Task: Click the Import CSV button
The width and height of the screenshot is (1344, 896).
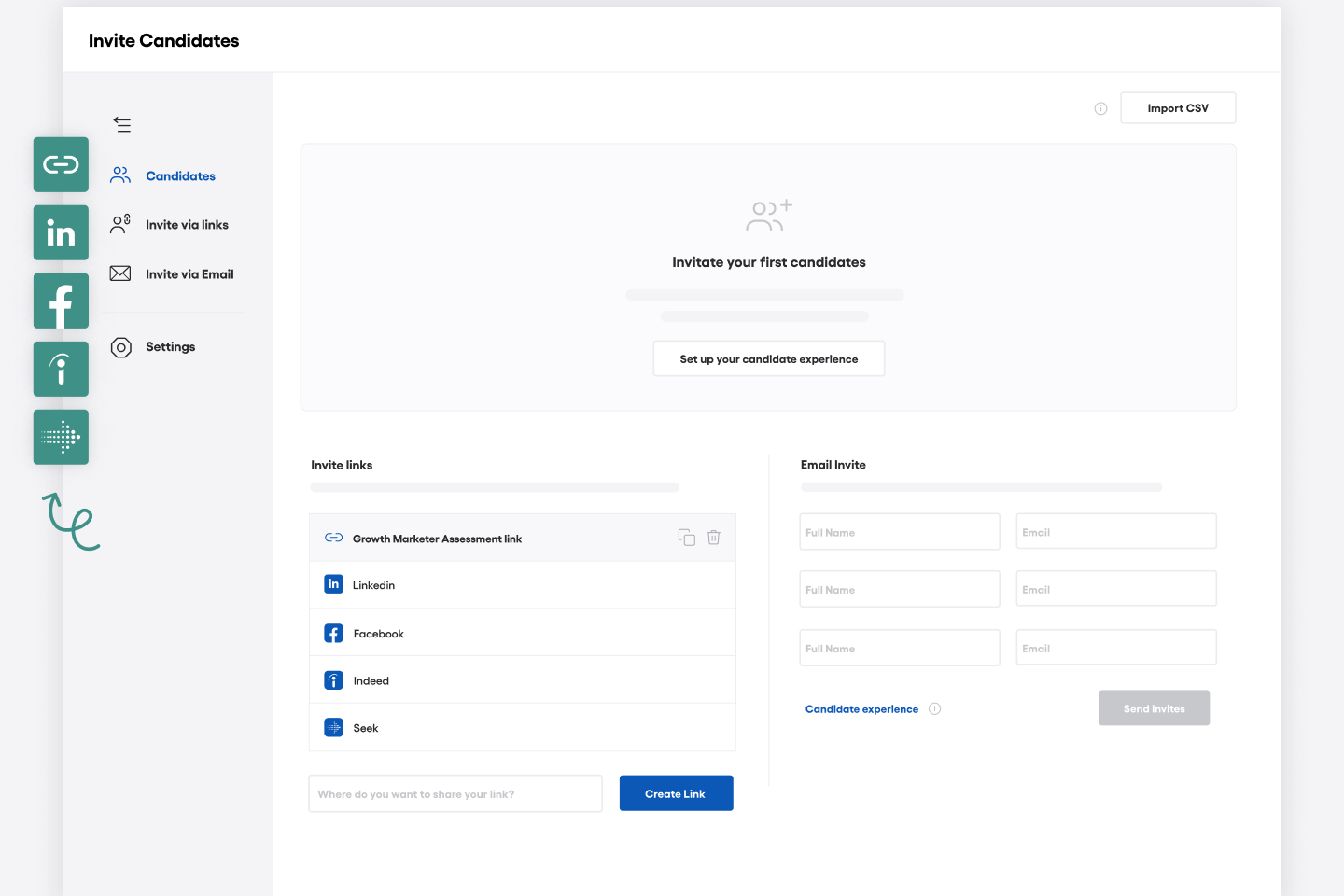Action: click(x=1177, y=108)
